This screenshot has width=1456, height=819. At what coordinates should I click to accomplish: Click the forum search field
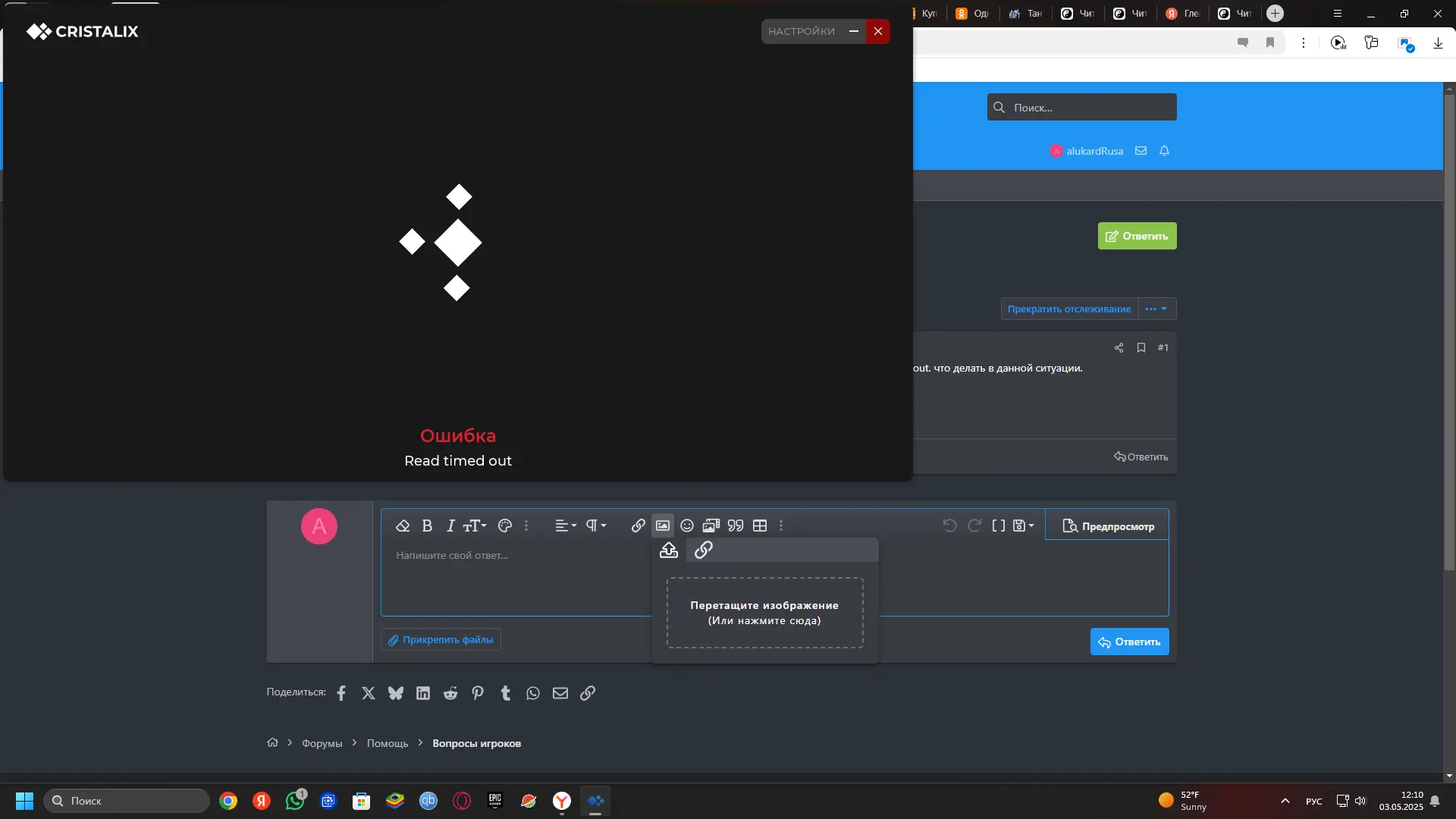tap(1082, 107)
